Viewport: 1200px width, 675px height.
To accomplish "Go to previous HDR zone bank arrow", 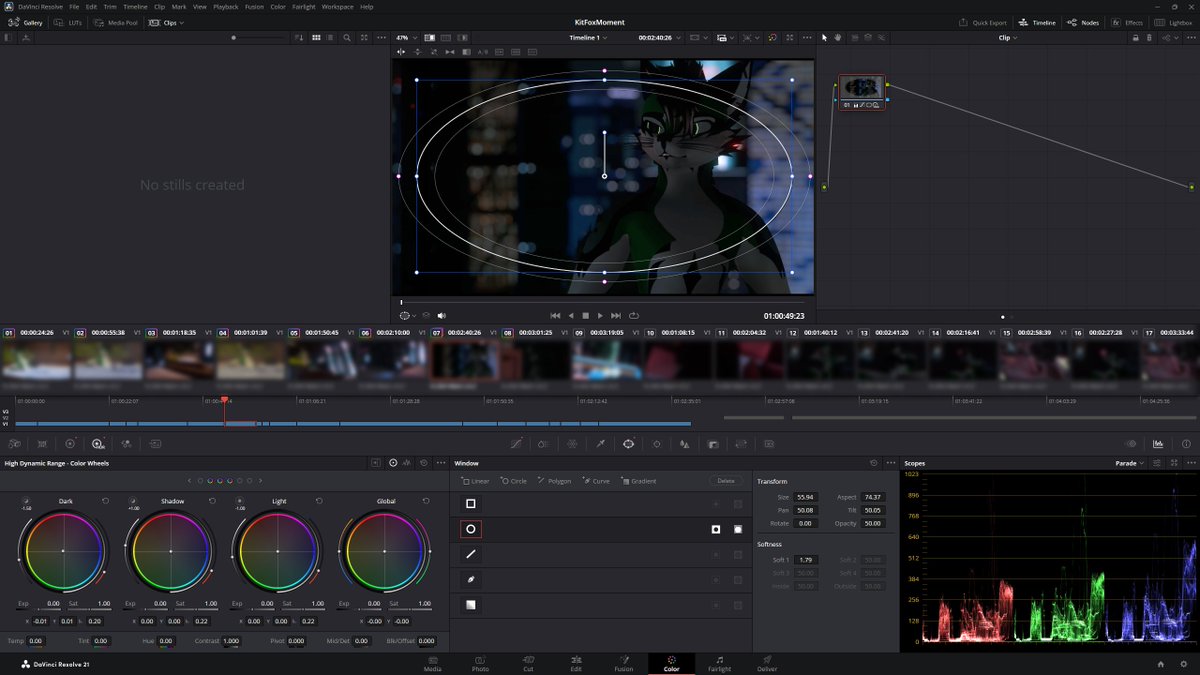I will coord(189,481).
